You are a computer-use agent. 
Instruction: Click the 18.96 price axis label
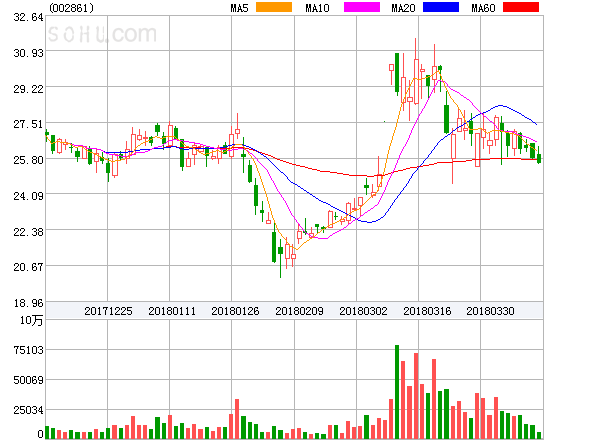28,303
